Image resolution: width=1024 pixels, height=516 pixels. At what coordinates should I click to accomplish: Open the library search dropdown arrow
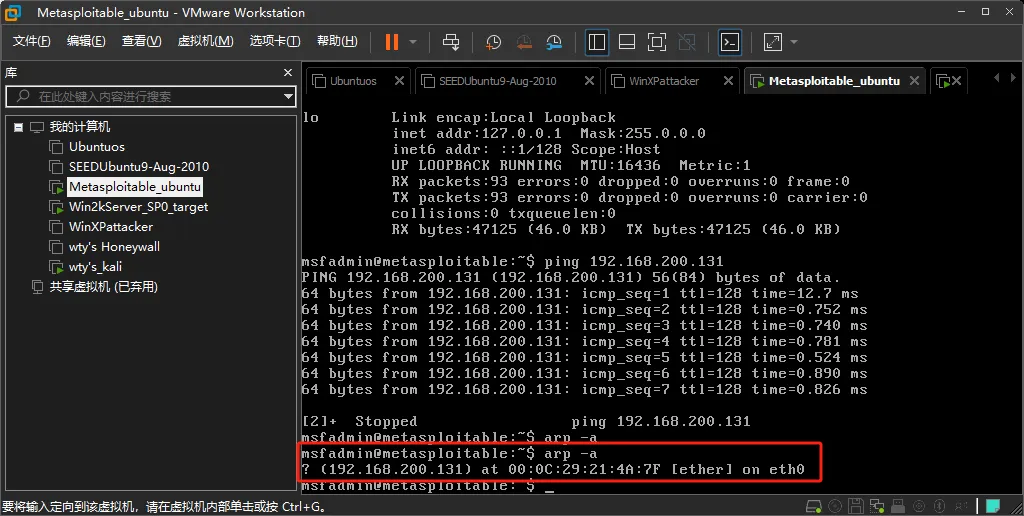coord(288,97)
